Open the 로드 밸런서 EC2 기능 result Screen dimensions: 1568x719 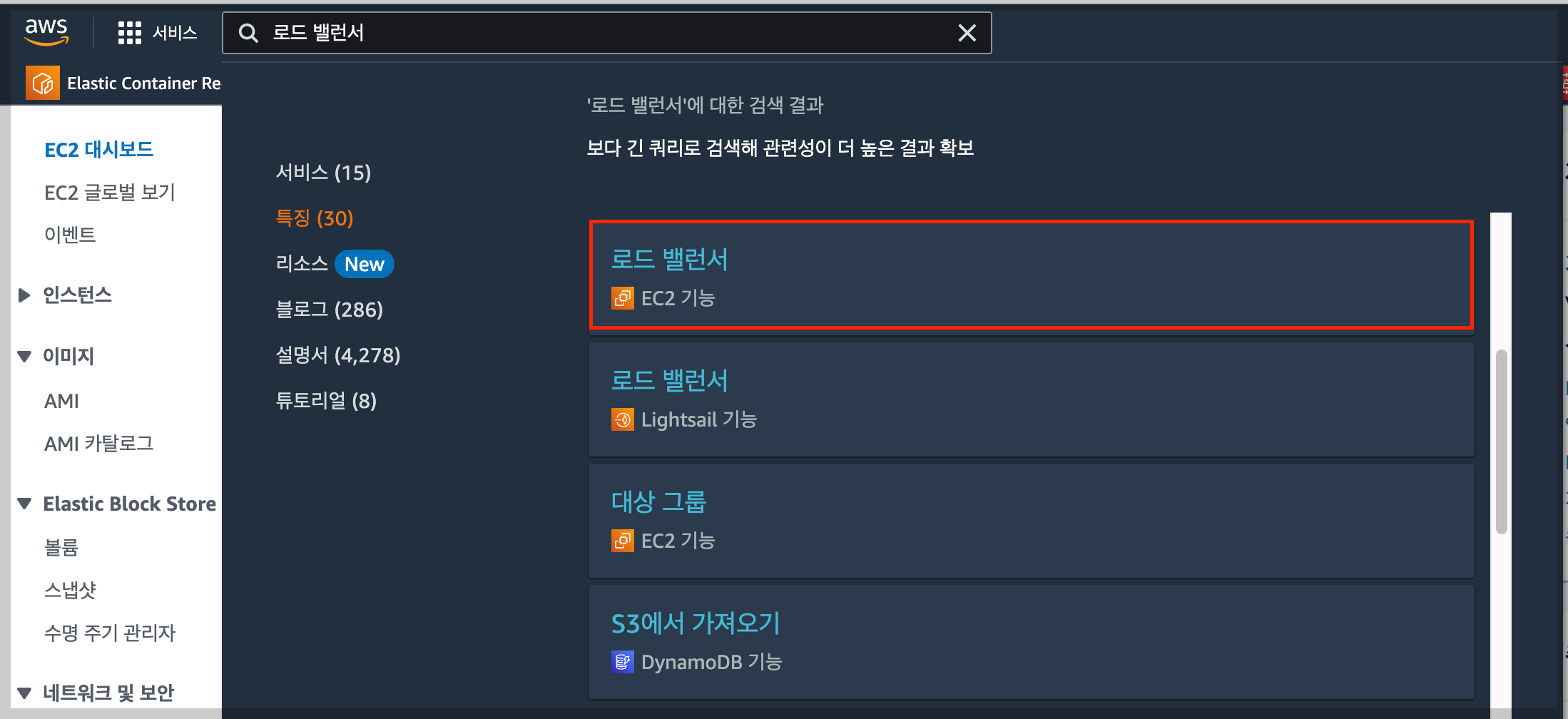click(669, 259)
